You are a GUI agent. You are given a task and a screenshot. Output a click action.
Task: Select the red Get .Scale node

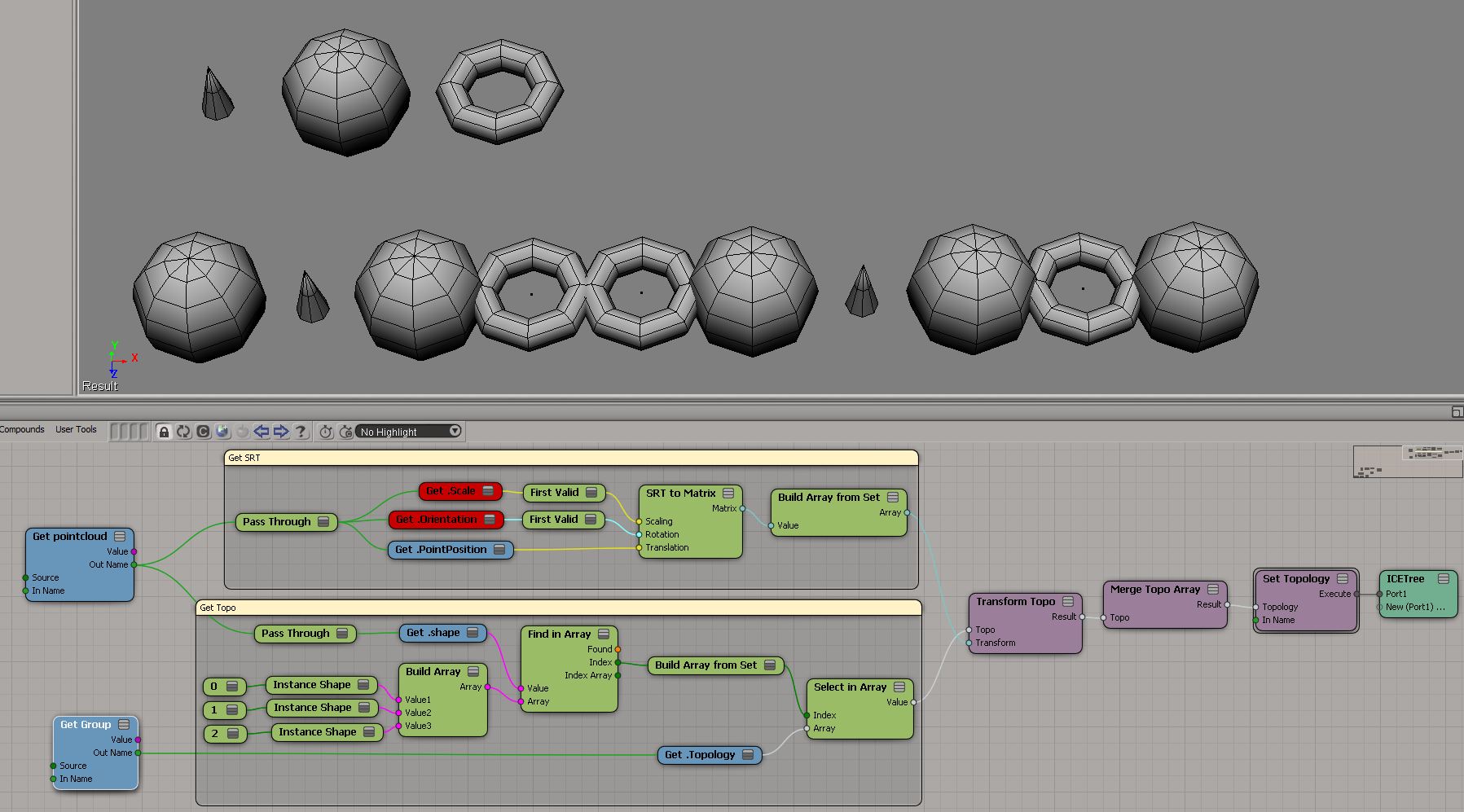click(451, 491)
